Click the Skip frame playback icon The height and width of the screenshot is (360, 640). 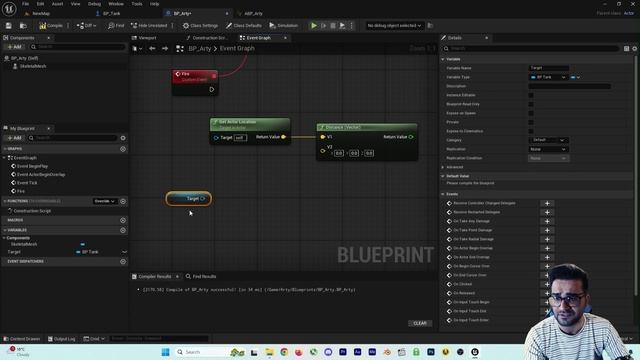pyautogui.click(x=324, y=25)
